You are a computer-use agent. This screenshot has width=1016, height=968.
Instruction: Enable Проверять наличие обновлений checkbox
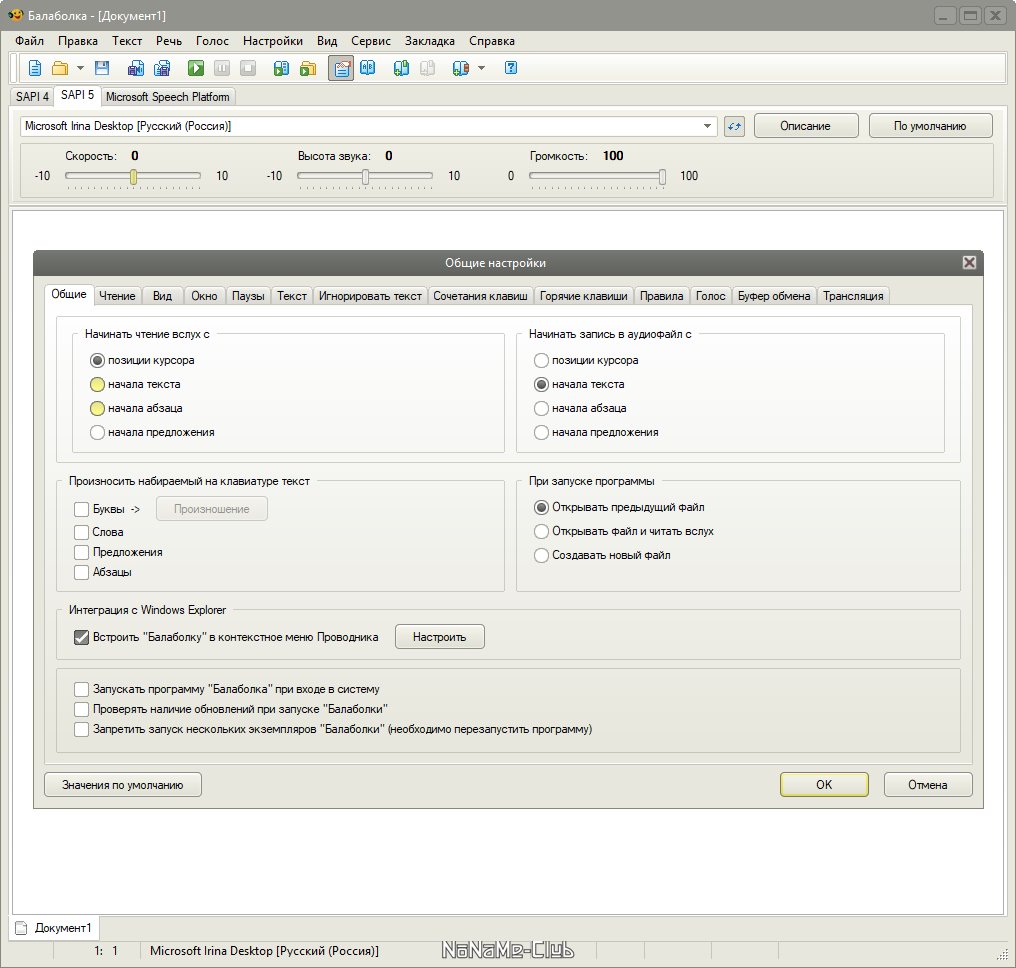click(81, 709)
